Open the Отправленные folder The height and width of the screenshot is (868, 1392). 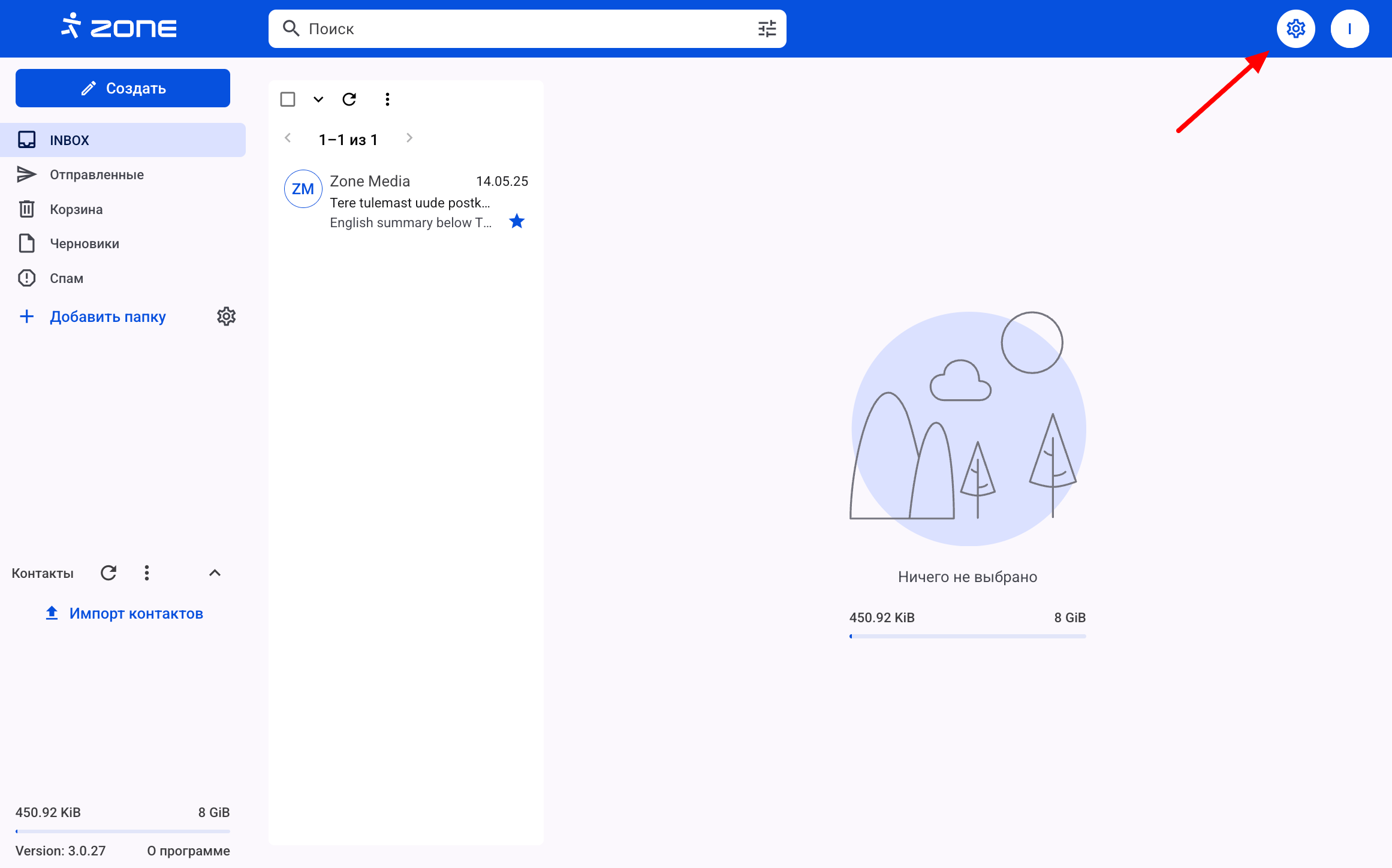click(97, 175)
